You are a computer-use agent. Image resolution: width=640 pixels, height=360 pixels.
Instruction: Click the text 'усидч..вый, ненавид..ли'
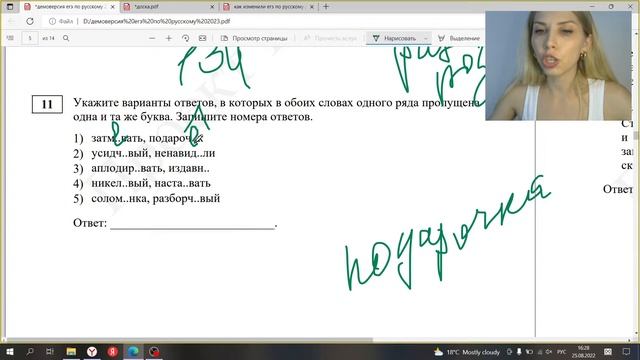(153, 153)
